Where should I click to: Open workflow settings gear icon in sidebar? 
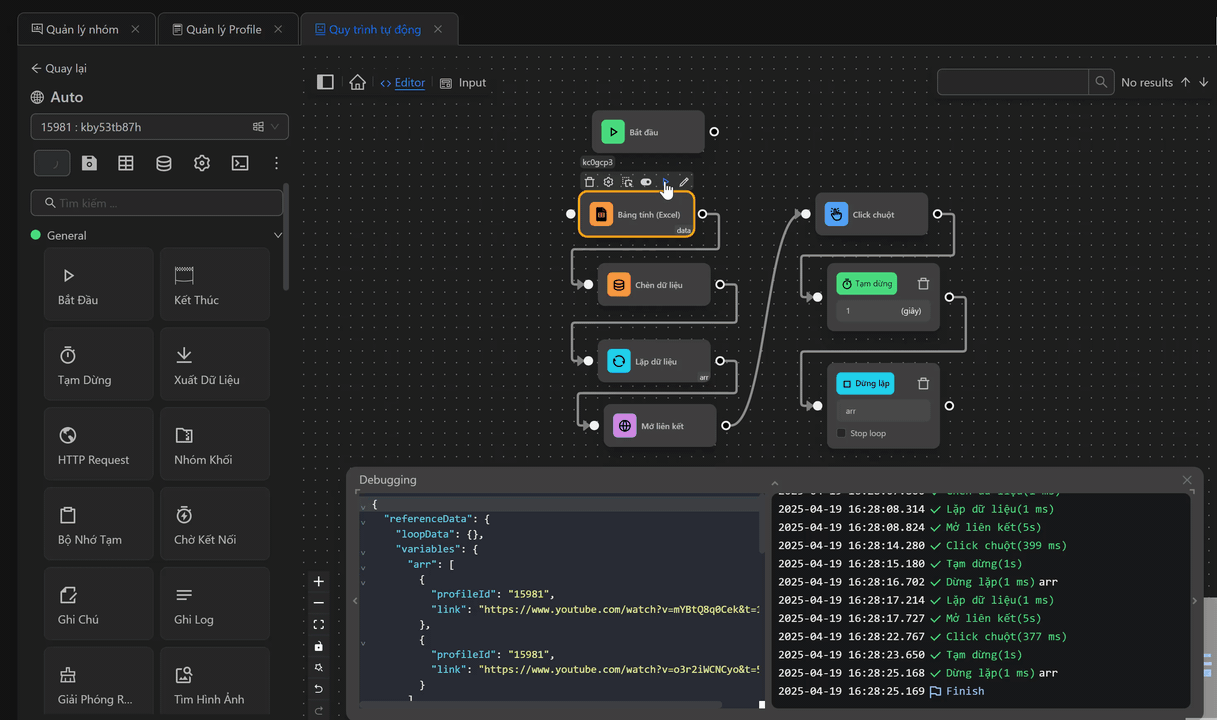click(202, 163)
